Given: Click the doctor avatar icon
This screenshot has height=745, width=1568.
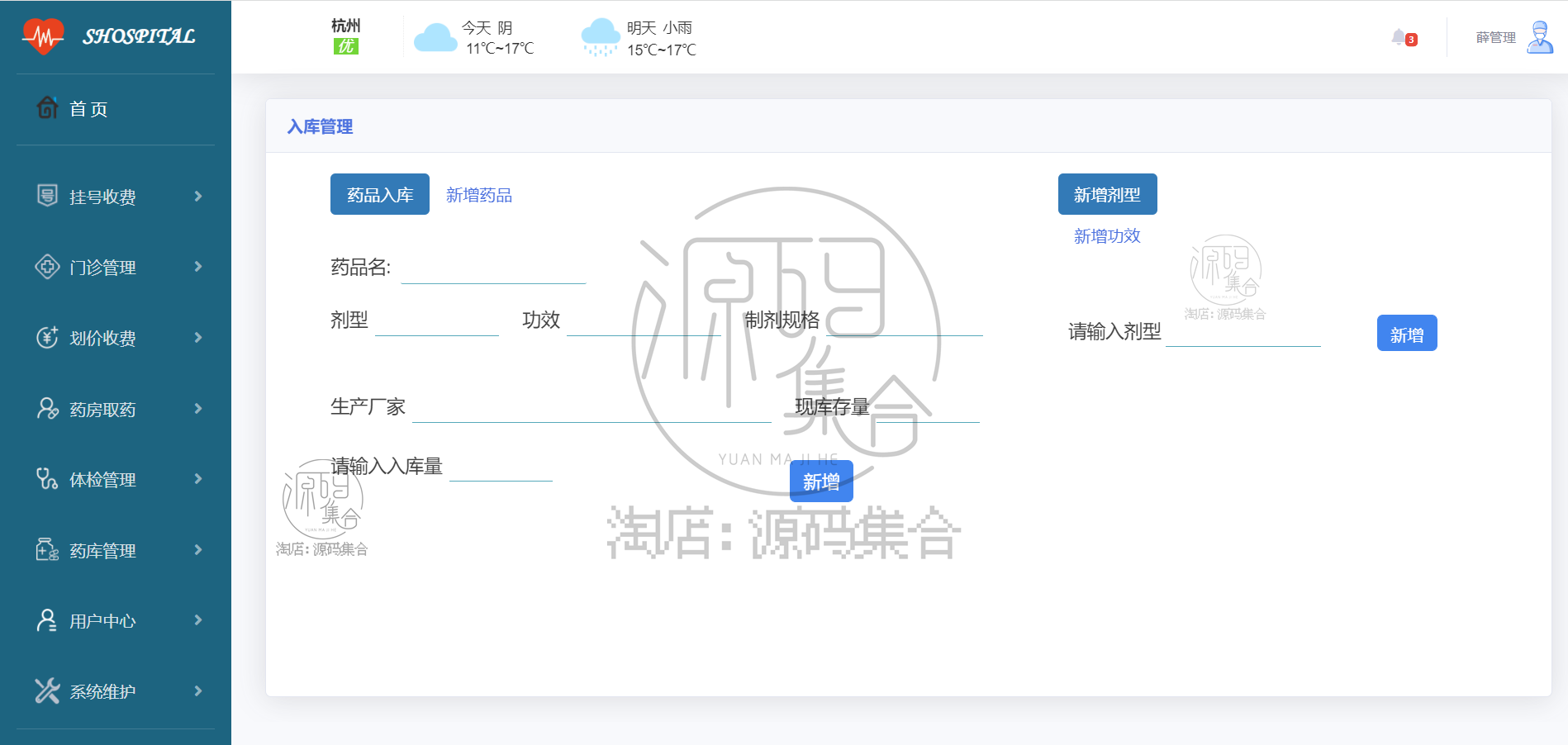Looking at the screenshot, I should point(1540,38).
